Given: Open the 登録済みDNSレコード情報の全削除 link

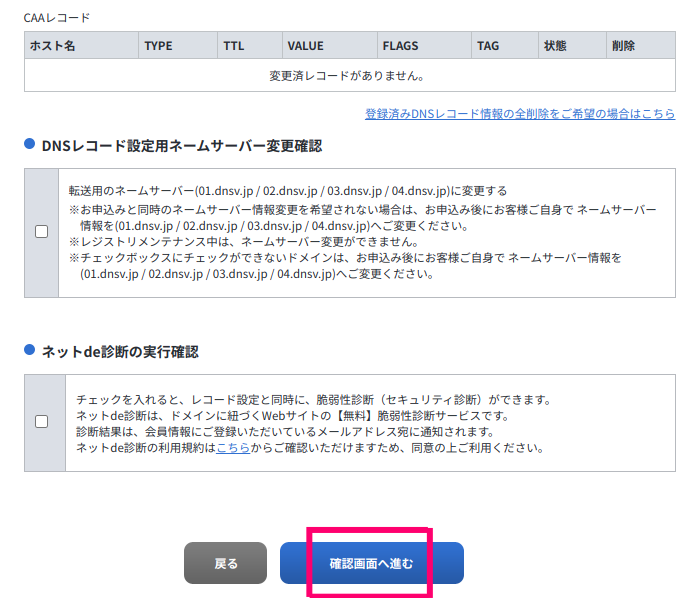Looking at the screenshot, I should 520,114.
